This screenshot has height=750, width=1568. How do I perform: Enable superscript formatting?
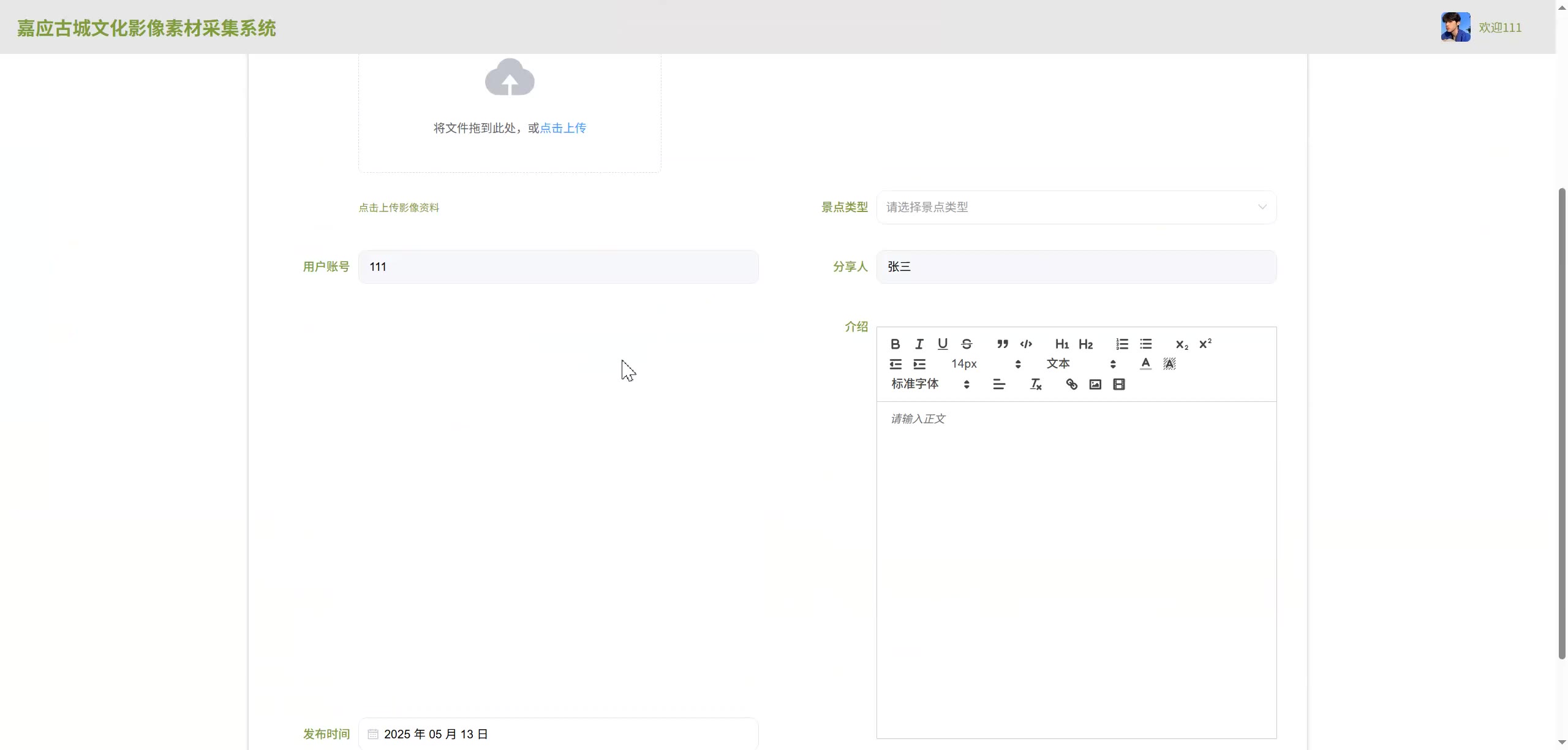tap(1205, 344)
